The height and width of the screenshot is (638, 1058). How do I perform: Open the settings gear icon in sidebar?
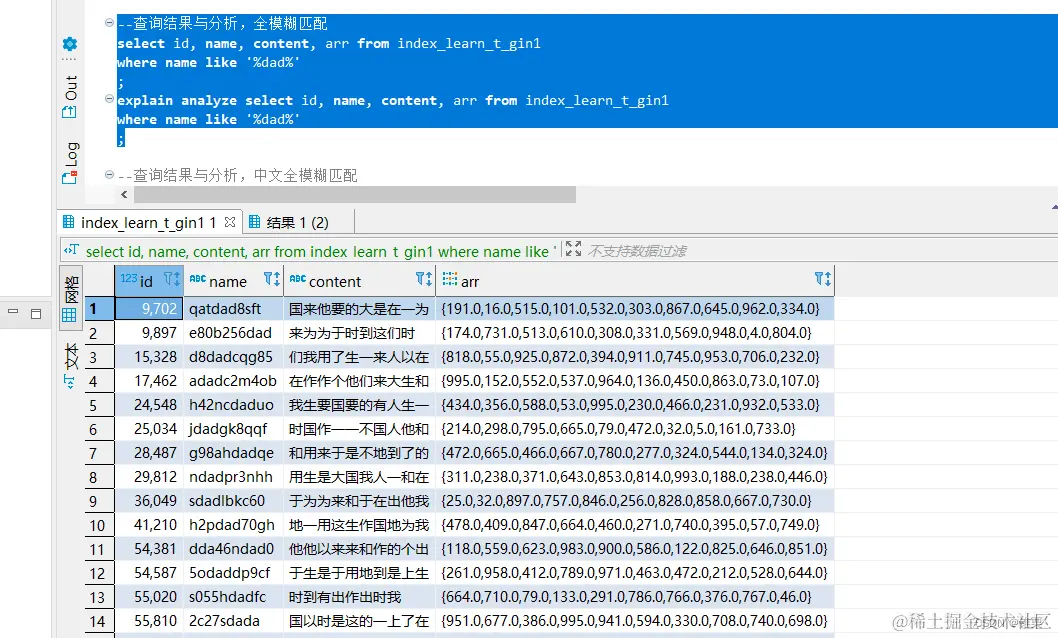coord(69,44)
